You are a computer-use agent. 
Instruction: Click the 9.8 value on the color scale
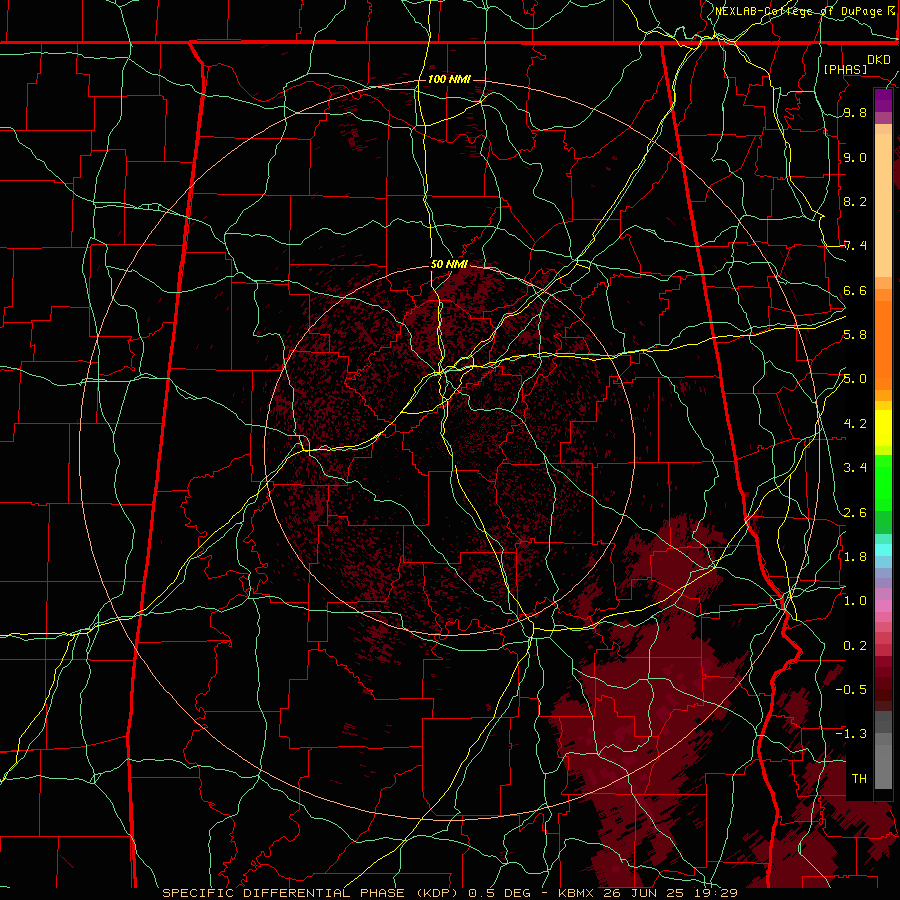855,112
